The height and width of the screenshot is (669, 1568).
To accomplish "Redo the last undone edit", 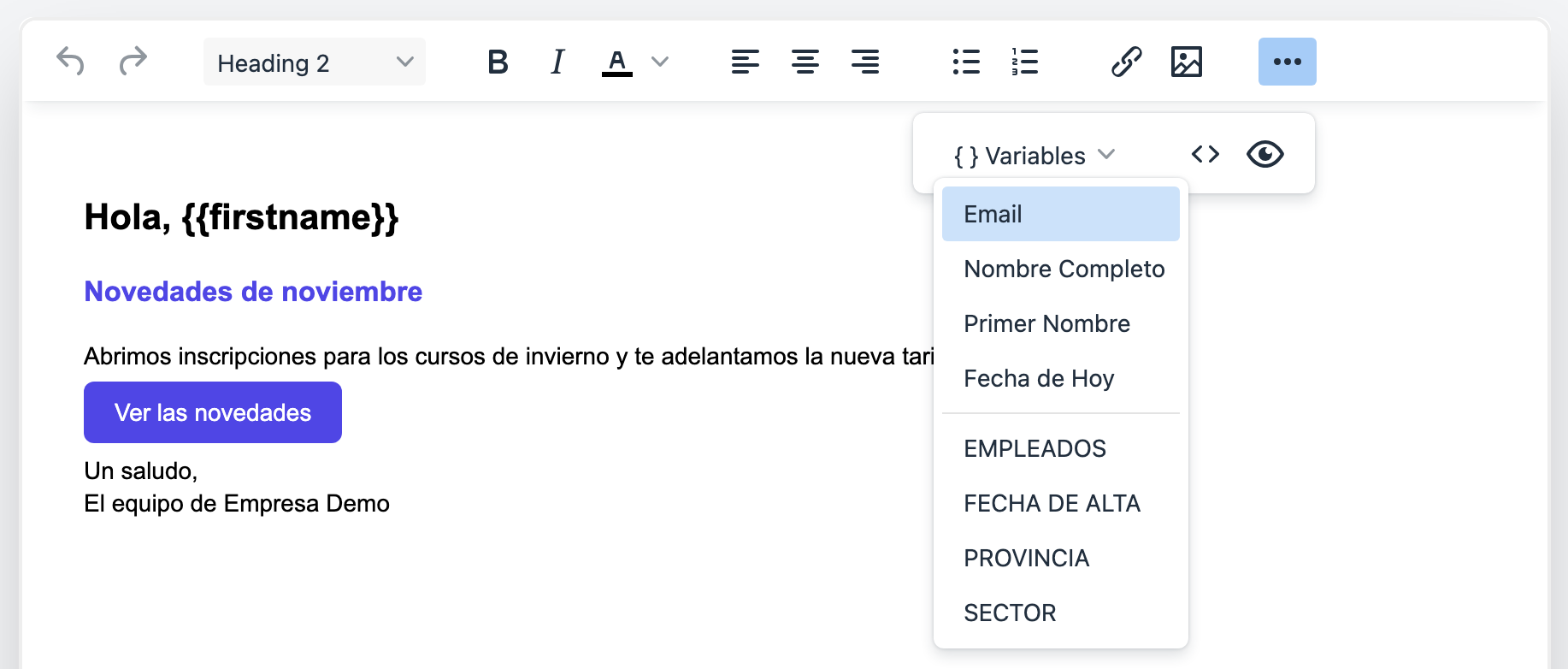I will pos(133,62).
